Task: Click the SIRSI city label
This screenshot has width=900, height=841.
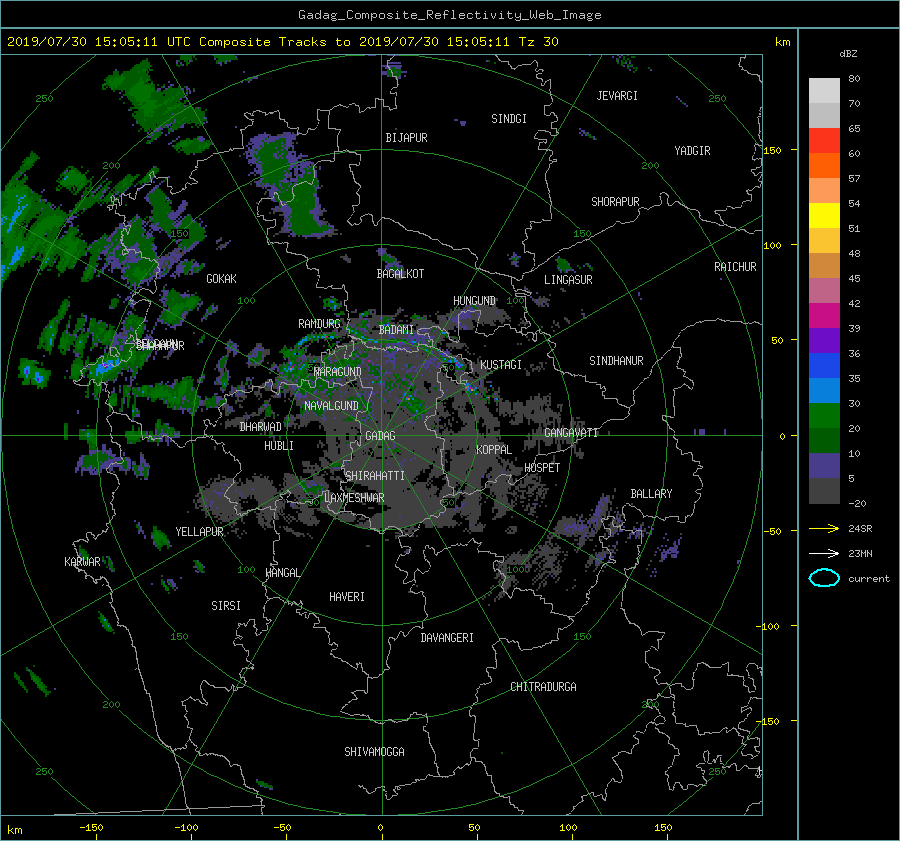Action: click(226, 606)
